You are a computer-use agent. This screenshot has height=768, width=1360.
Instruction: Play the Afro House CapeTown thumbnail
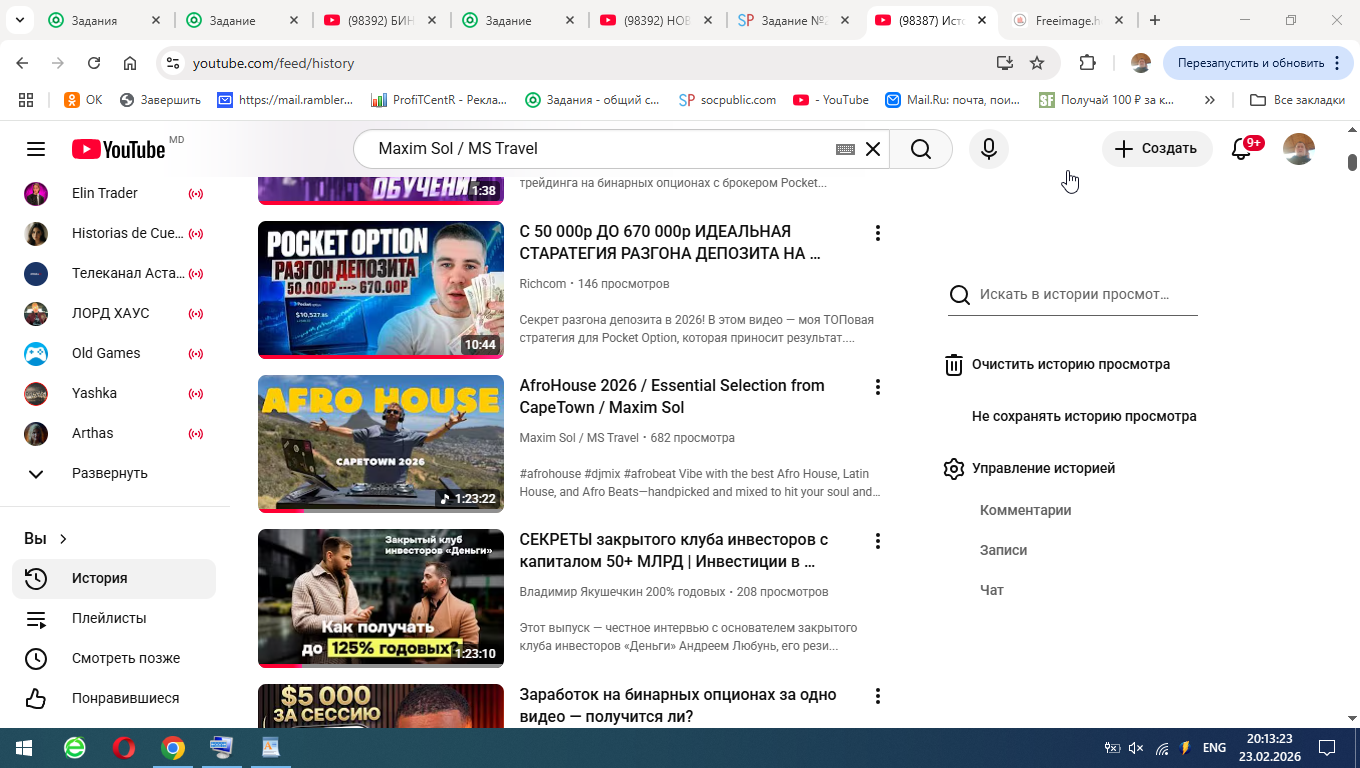(x=381, y=444)
